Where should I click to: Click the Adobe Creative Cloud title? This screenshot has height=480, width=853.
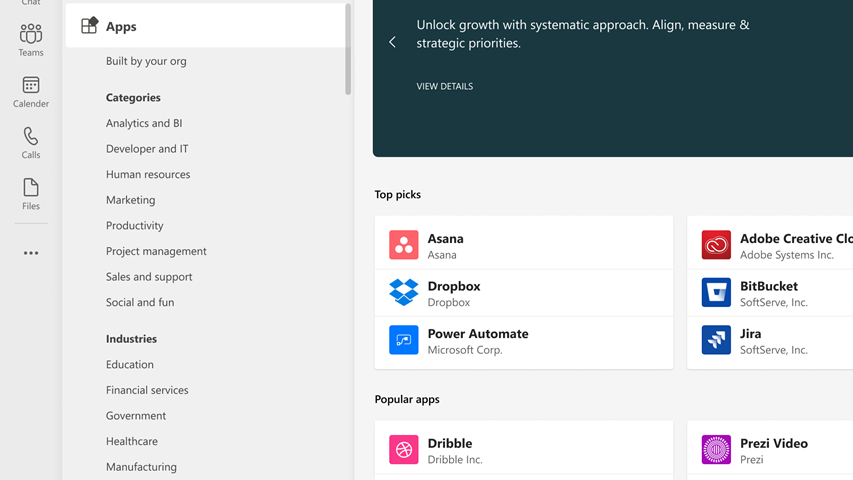[796, 238]
